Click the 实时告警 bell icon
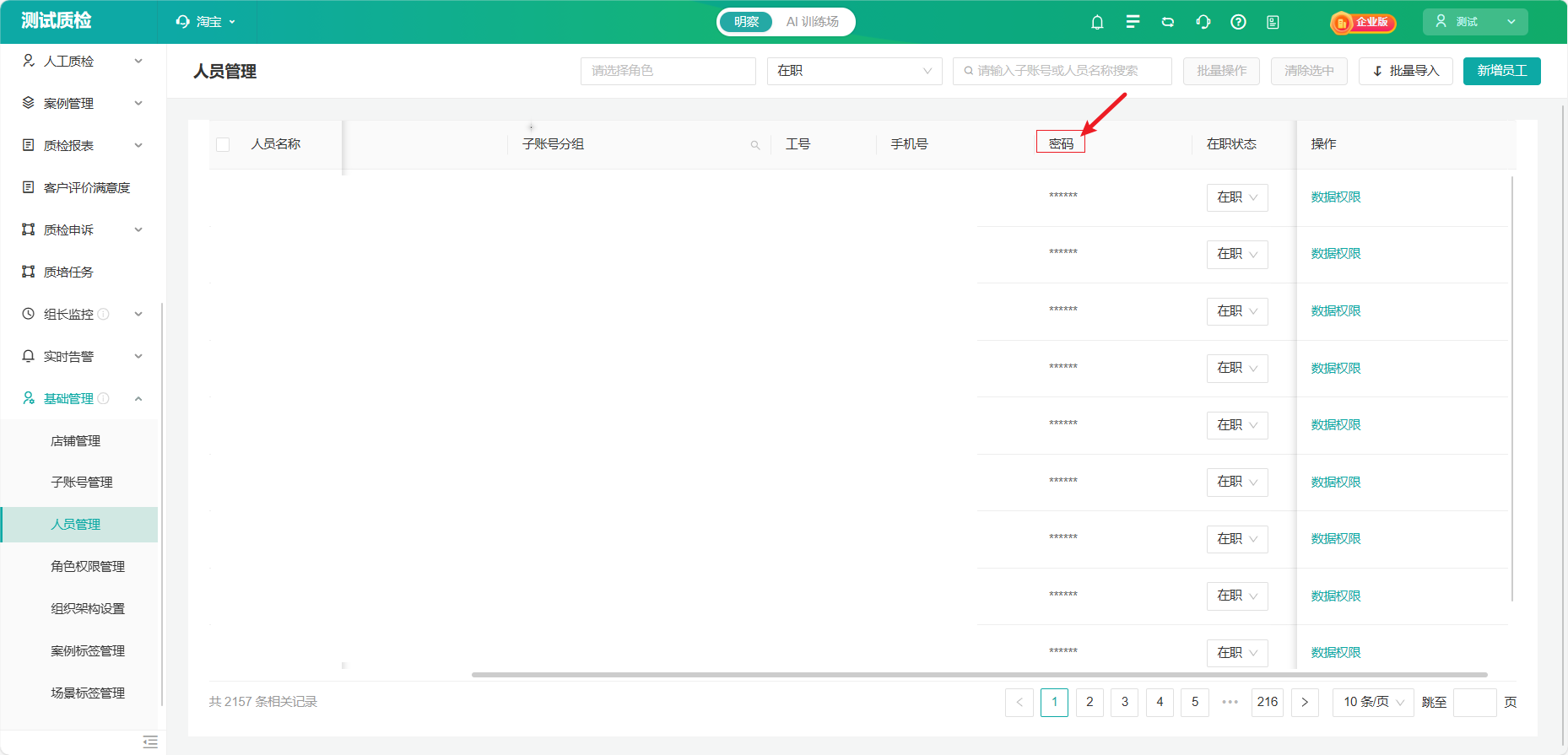The image size is (1568, 755). pyautogui.click(x=29, y=356)
